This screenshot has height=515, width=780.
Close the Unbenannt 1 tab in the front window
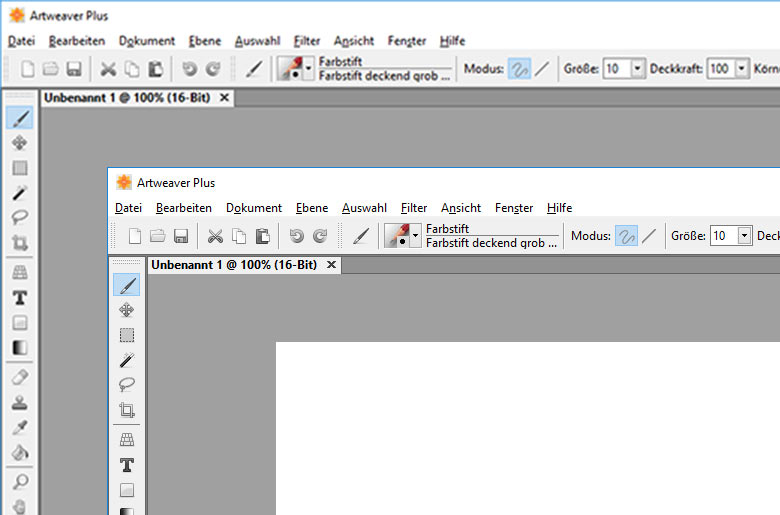click(331, 265)
